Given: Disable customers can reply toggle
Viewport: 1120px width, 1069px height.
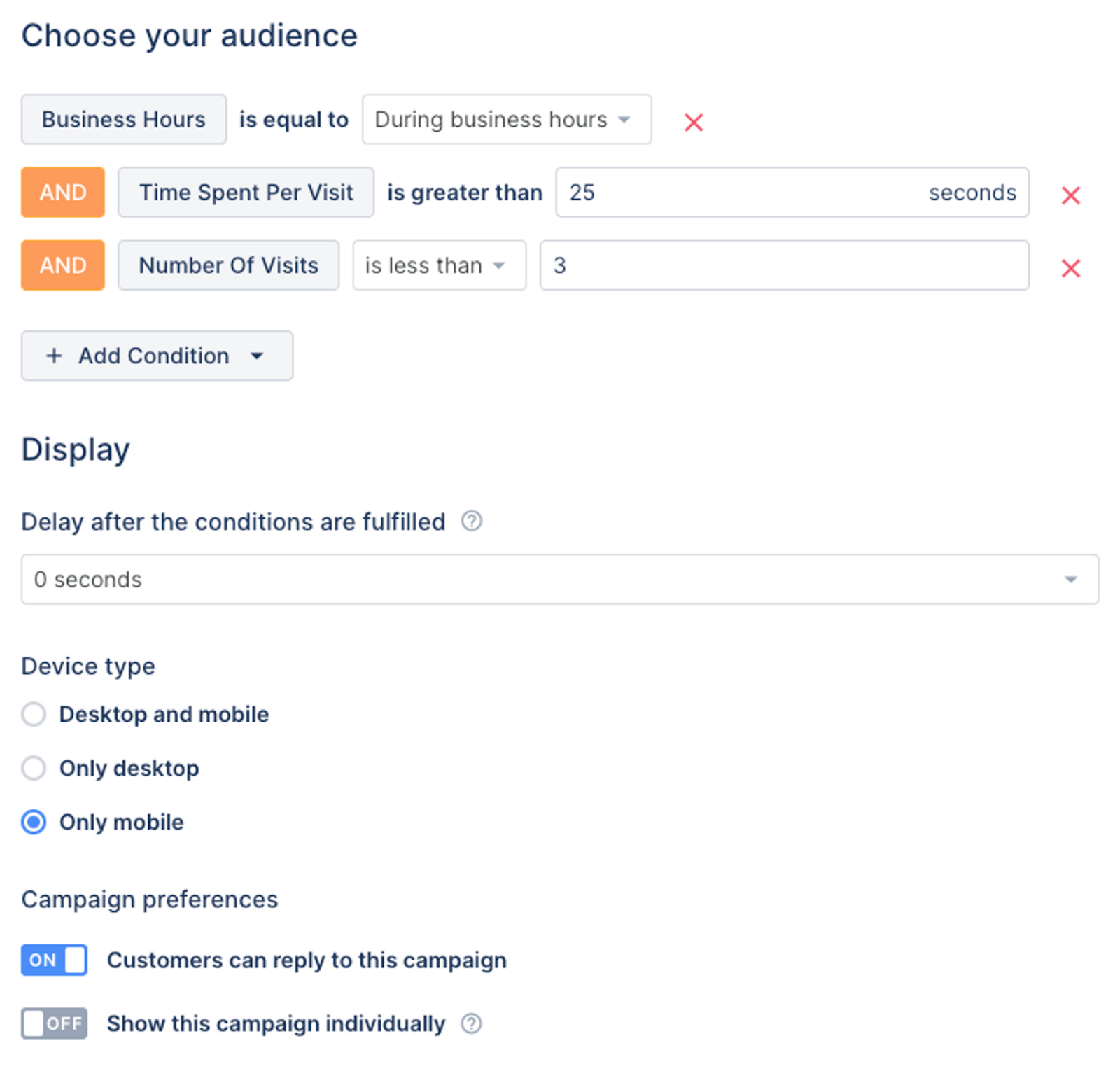Looking at the screenshot, I should [54, 960].
